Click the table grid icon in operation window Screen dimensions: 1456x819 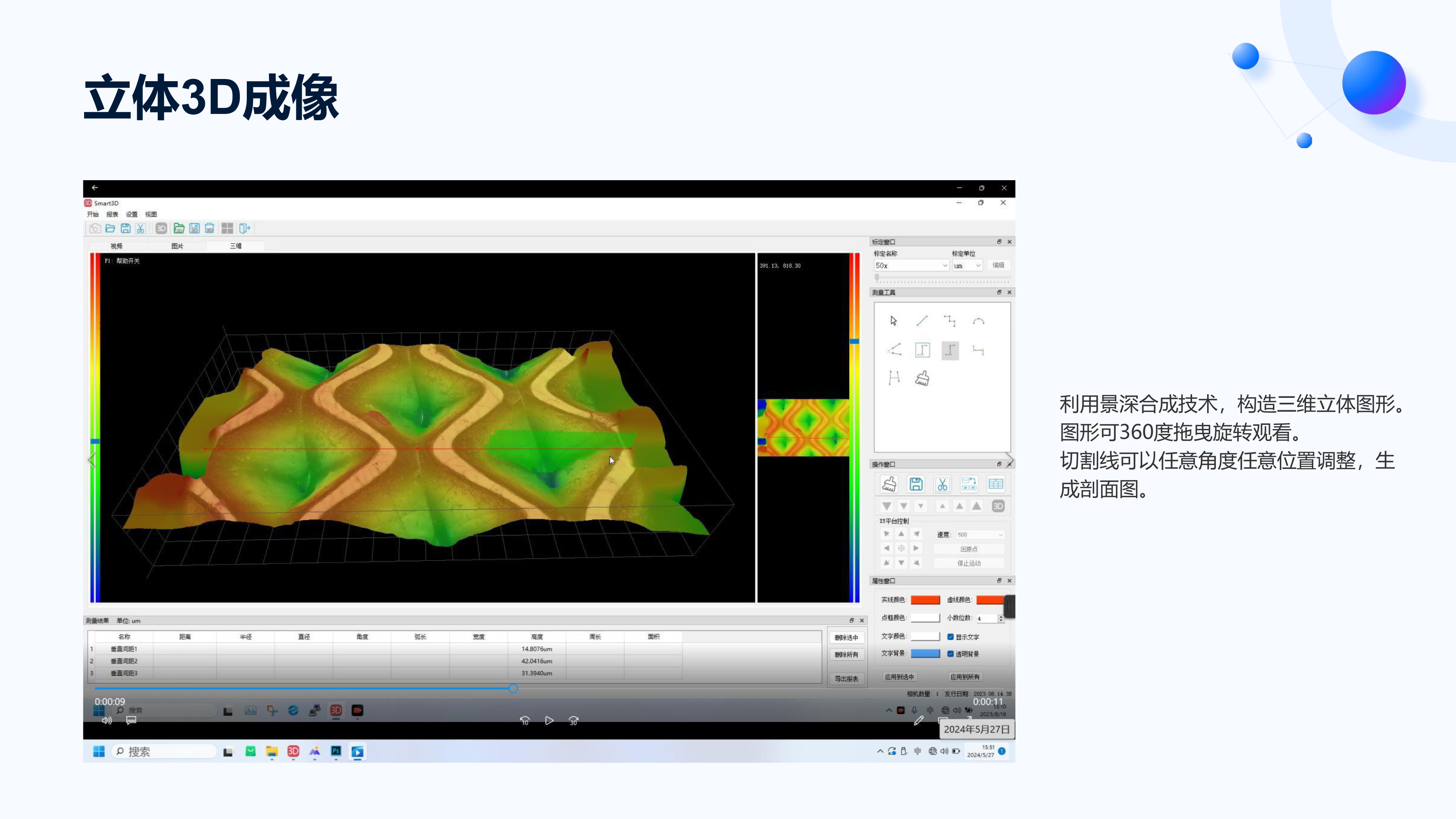(x=995, y=484)
